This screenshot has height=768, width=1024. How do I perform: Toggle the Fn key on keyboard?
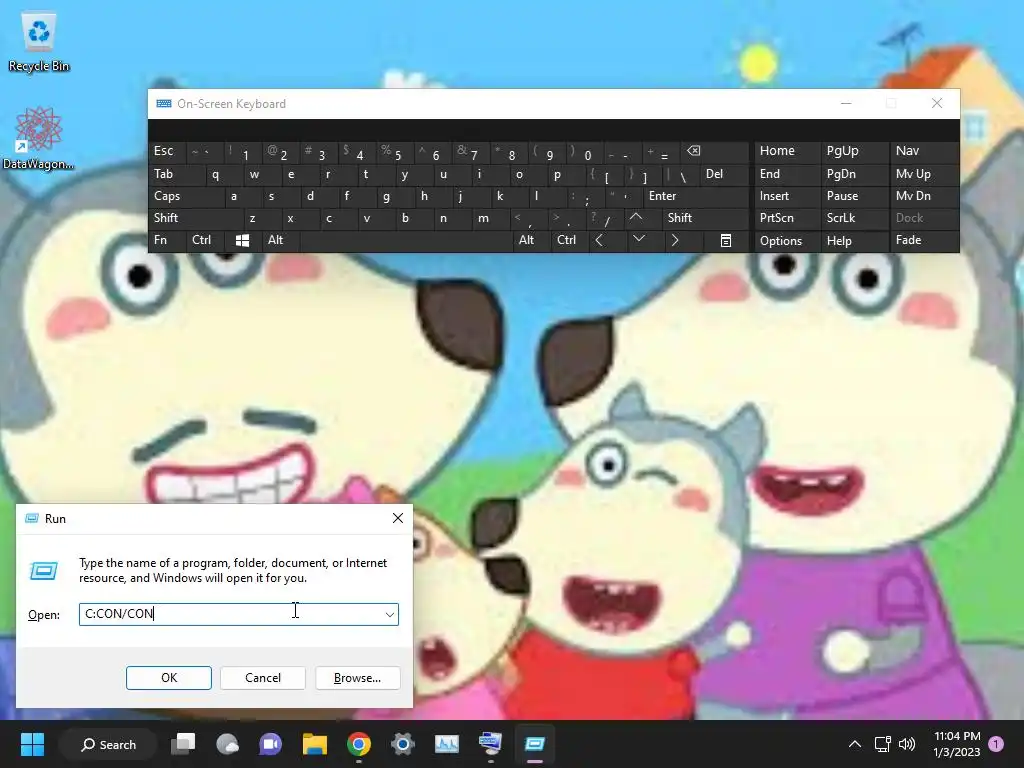[167, 240]
